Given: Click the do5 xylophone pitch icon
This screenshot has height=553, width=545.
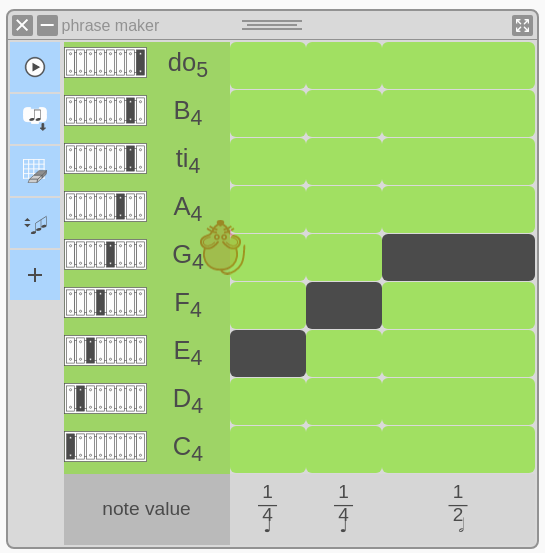Looking at the screenshot, I should click(105, 62).
